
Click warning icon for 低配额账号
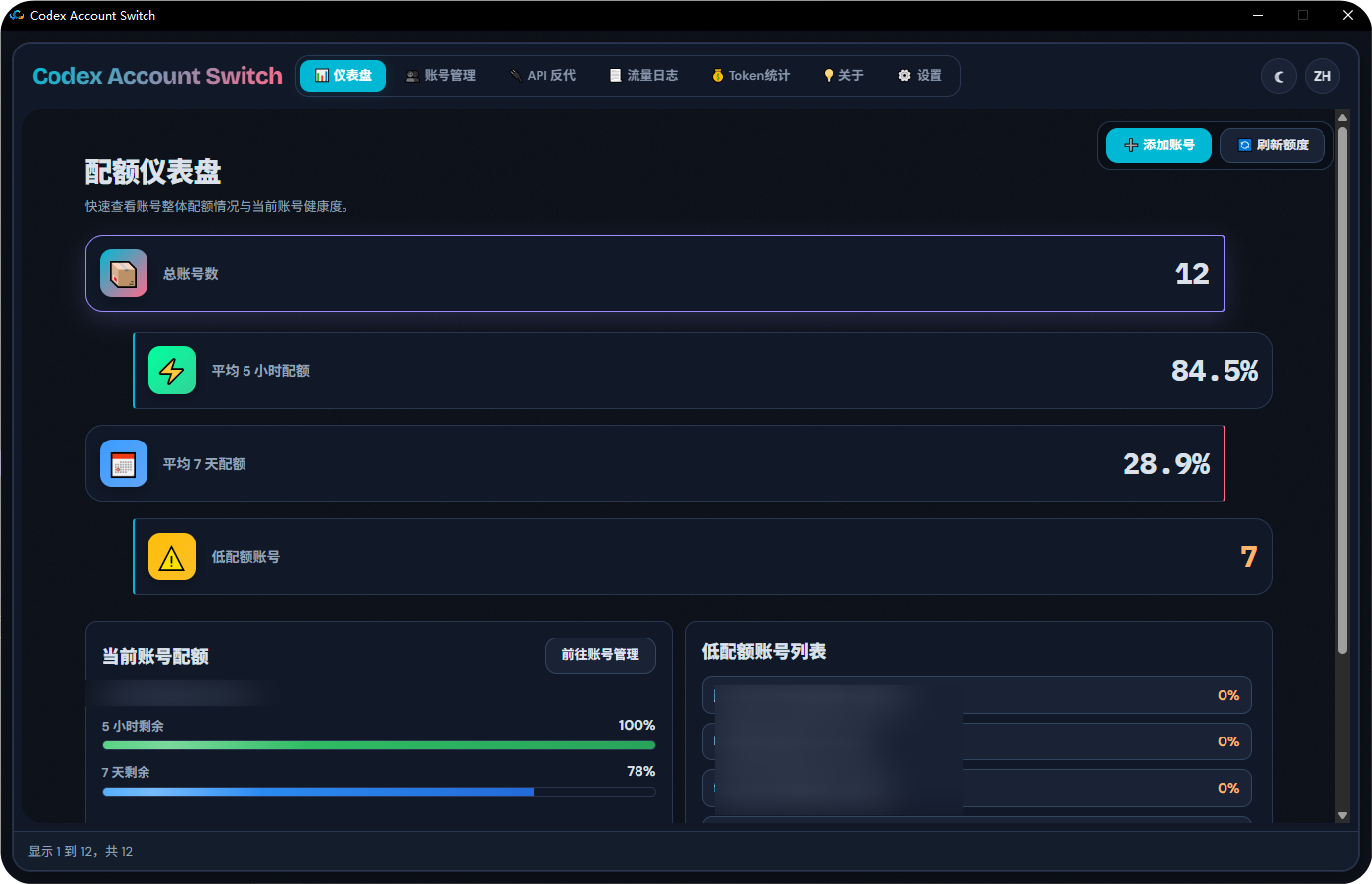point(172,556)
